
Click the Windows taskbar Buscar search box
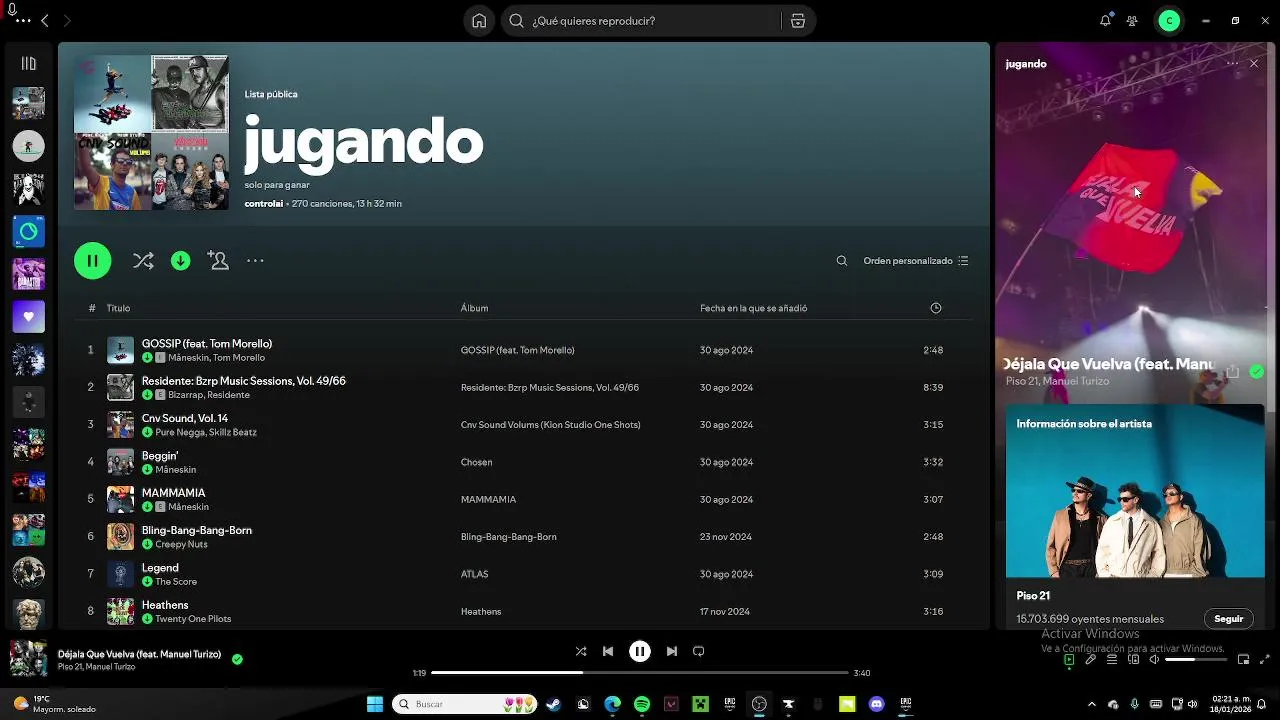464,704
